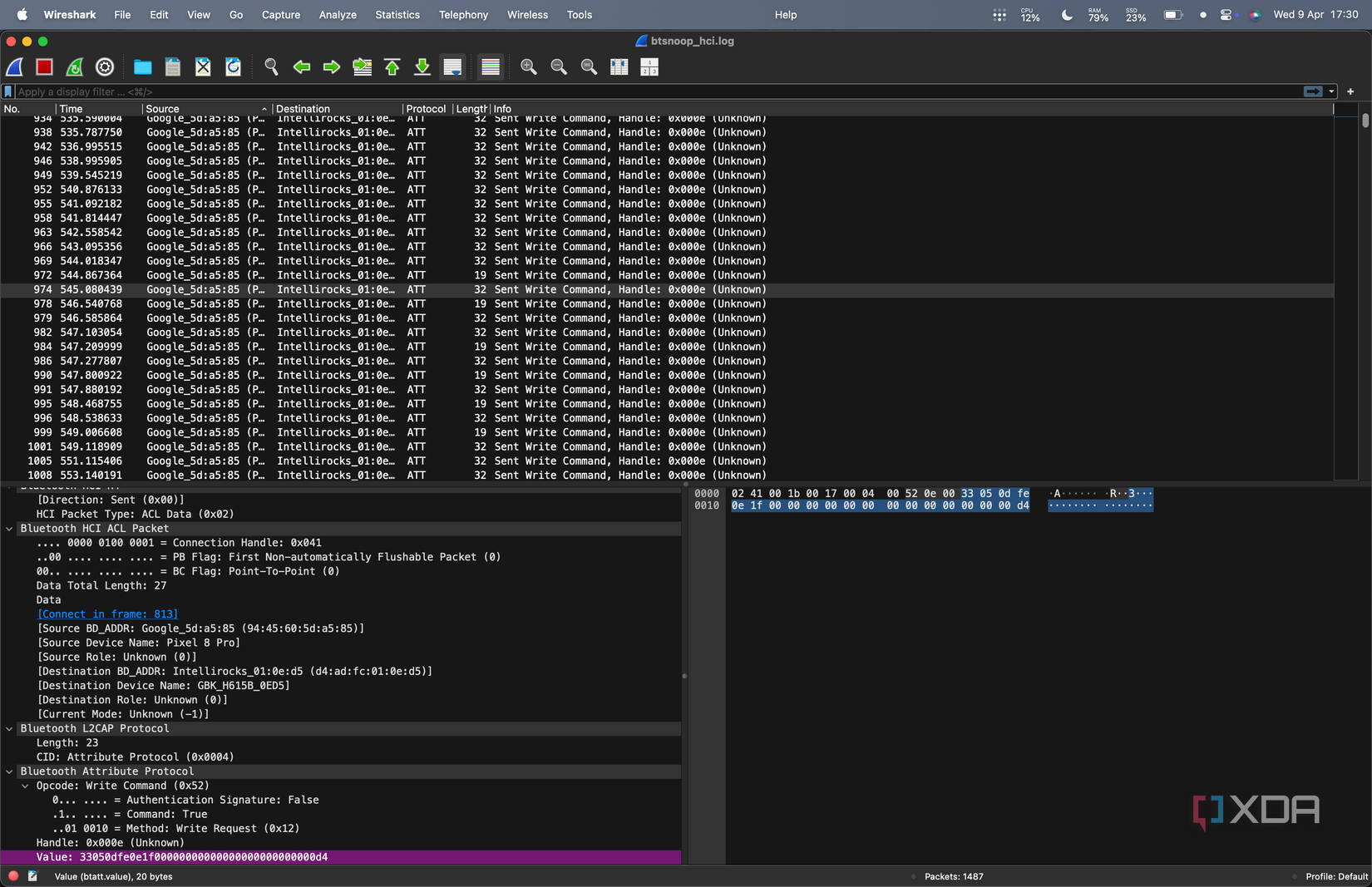Apply display filter arrow button
This screenshot has width=1372, height=887.
point(1313,91)
